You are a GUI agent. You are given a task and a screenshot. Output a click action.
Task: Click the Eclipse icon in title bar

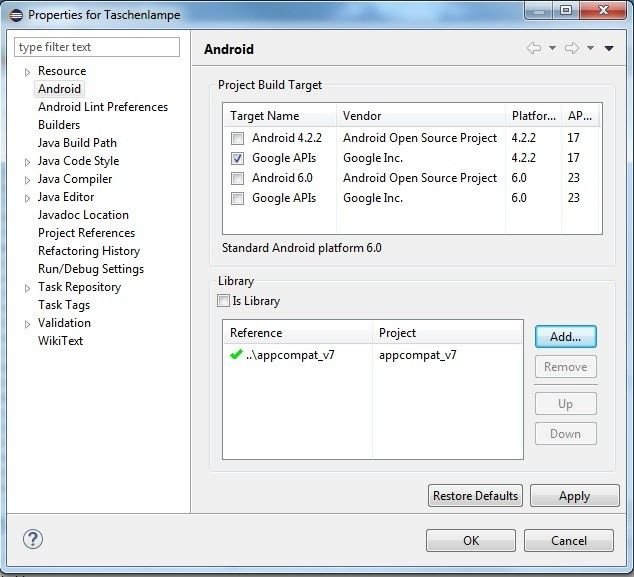(x=16, y=15)
